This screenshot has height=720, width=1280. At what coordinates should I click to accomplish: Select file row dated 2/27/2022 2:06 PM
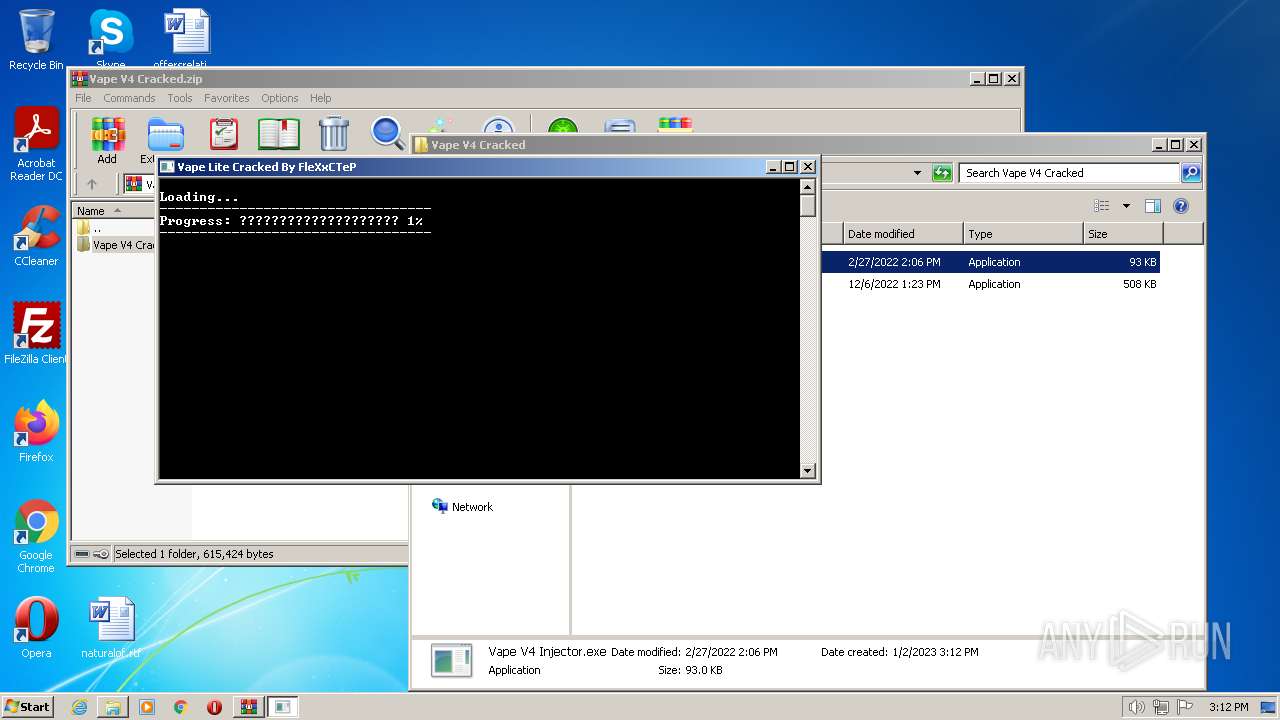pyautogui.click(x=990, y=262)
